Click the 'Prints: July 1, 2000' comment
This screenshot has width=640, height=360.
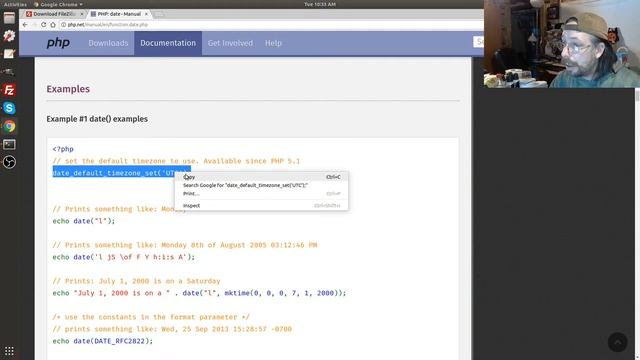click(136, 281)
